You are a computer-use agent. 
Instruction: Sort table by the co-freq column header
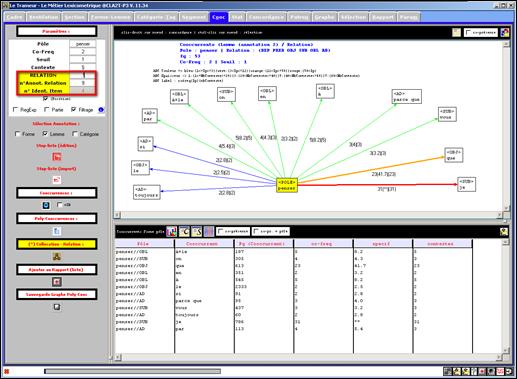tap(323, 244)
